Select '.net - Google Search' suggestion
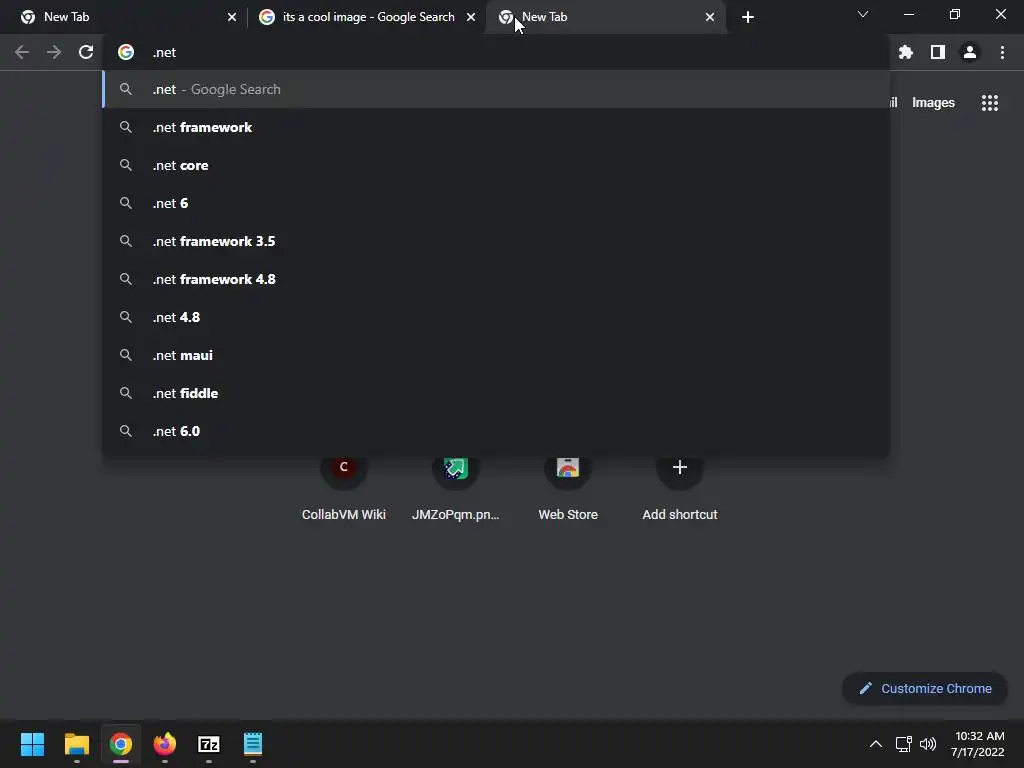The width and height of the screenshot is (1024, 768). click(x=496, y=89)
